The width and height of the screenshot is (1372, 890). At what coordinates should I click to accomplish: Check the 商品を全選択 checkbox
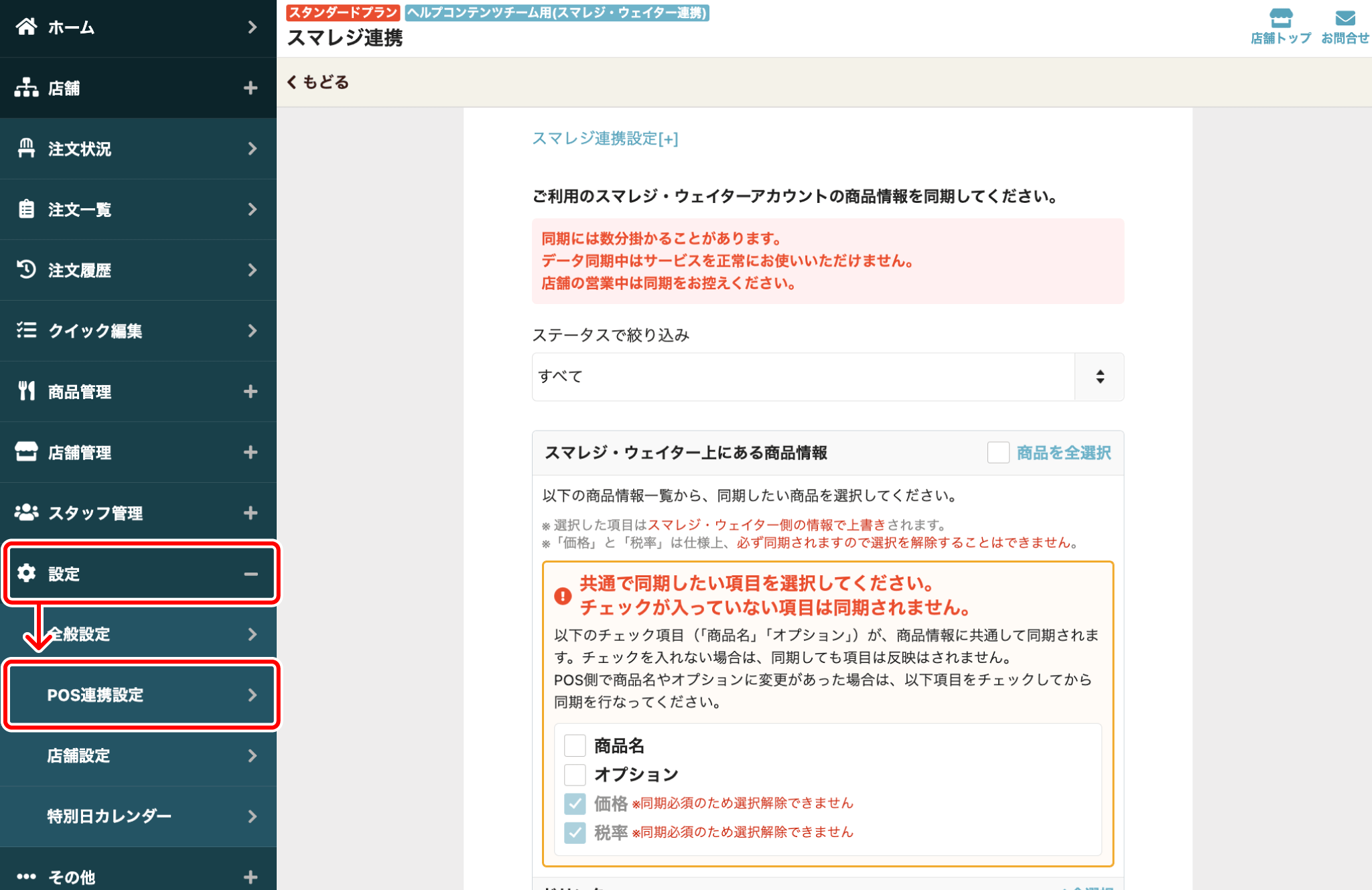[x=998, y=453]
